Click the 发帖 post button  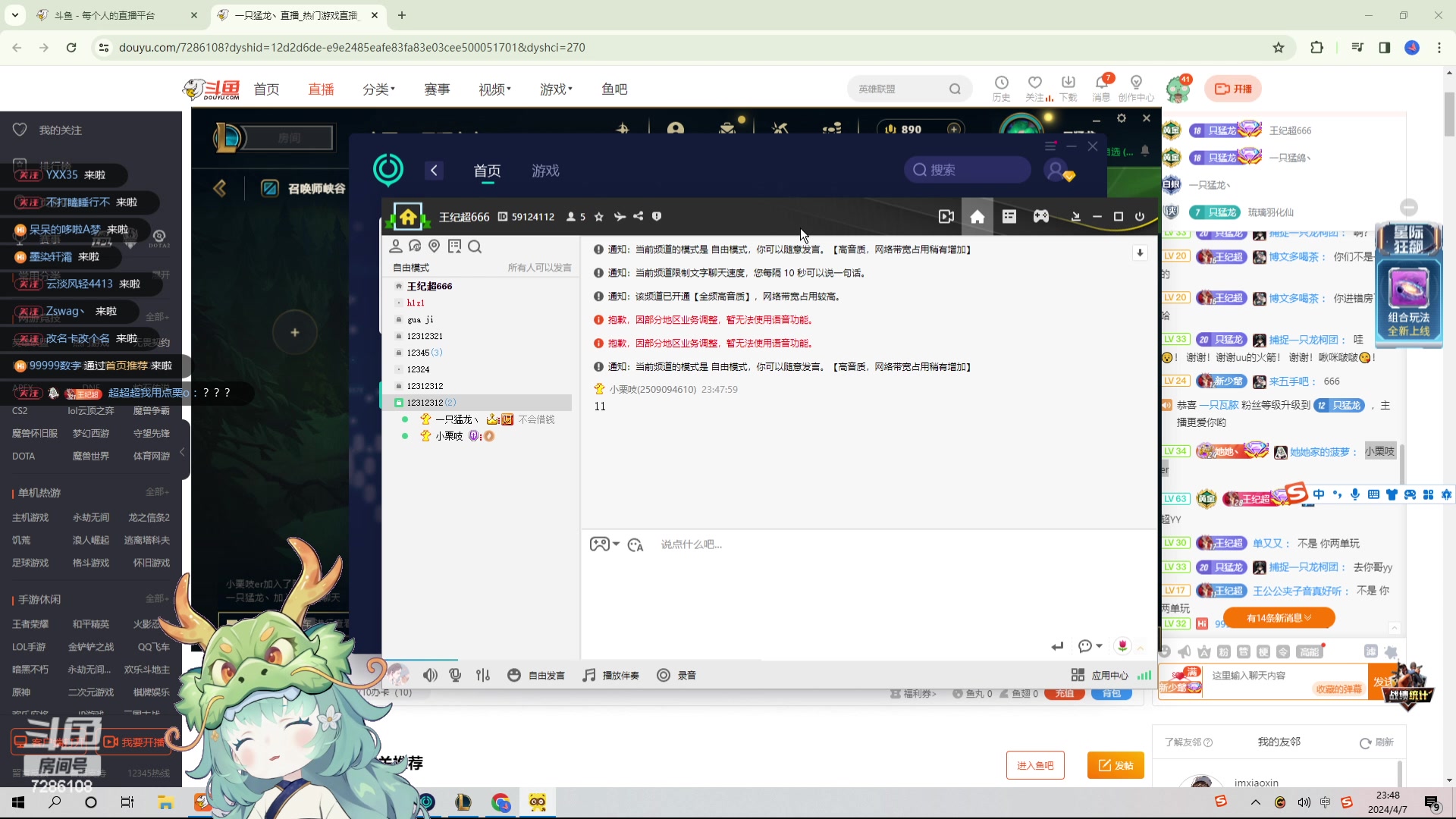pos(1115,764)
